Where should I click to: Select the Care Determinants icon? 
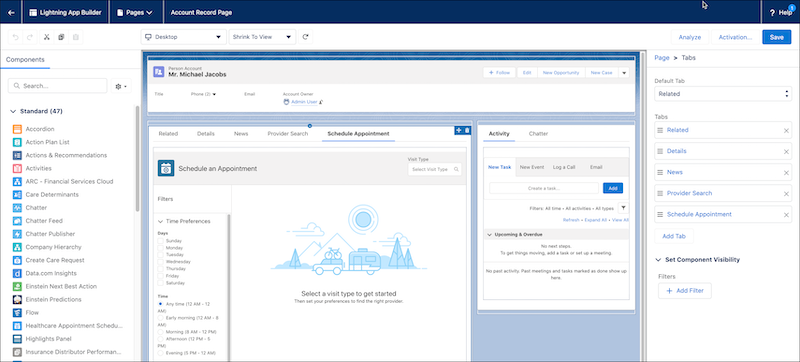tap(17, 195)
